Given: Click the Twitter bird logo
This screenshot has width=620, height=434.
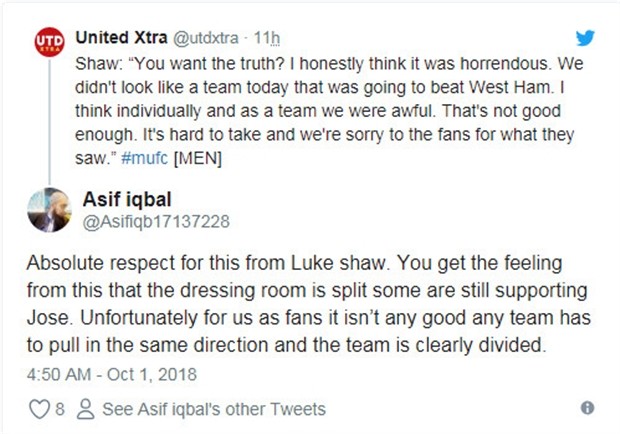Looking at the screenshot, I should (585, 38).
